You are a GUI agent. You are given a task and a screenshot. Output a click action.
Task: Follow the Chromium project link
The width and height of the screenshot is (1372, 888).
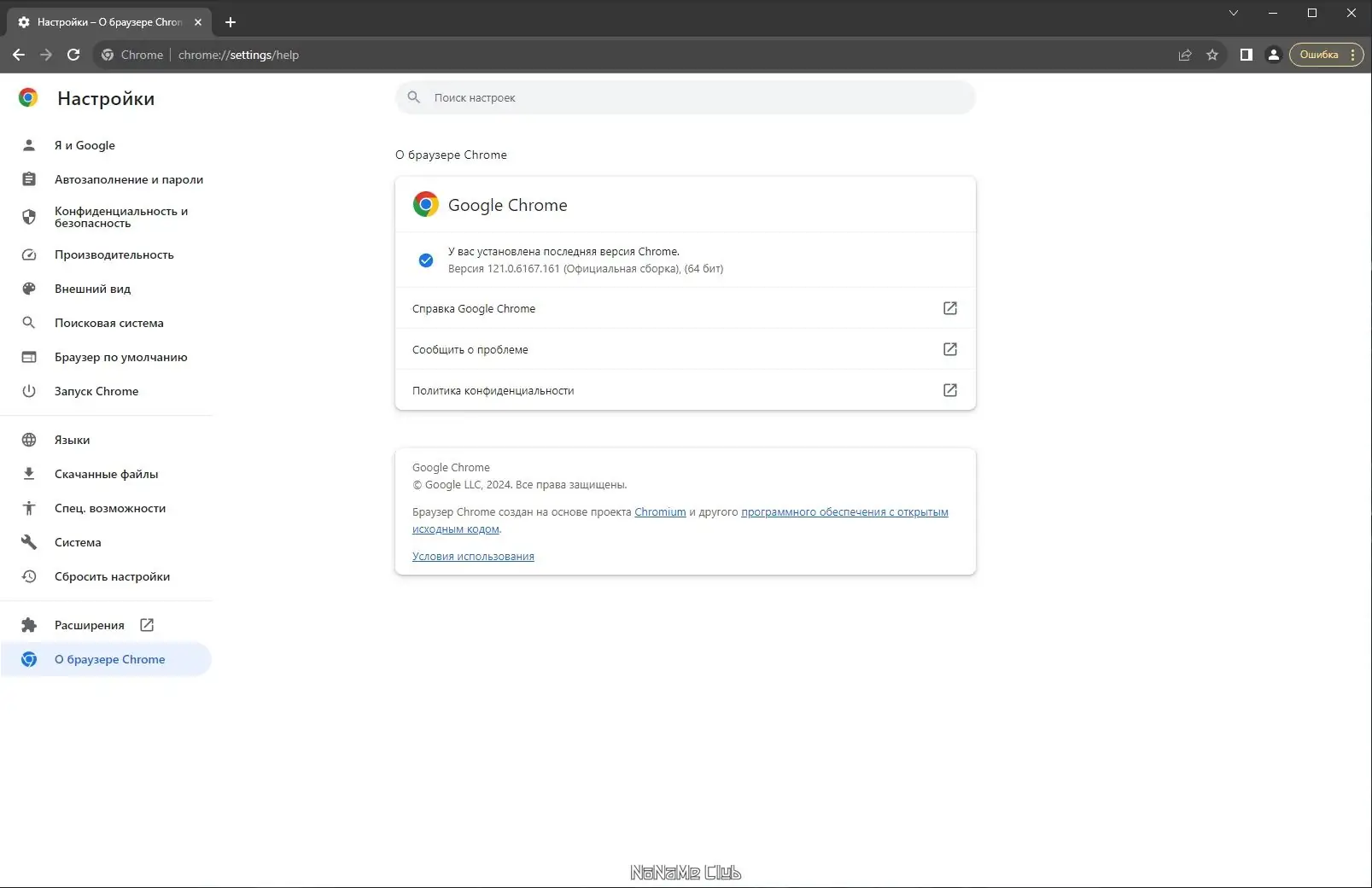[660, 512]
